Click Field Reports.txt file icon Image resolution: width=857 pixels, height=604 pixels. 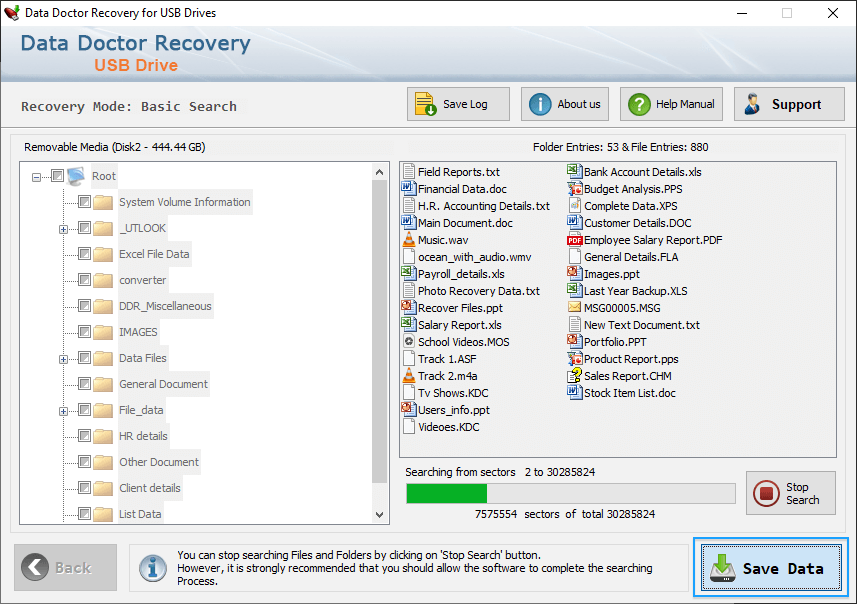[x=409, y=172]
